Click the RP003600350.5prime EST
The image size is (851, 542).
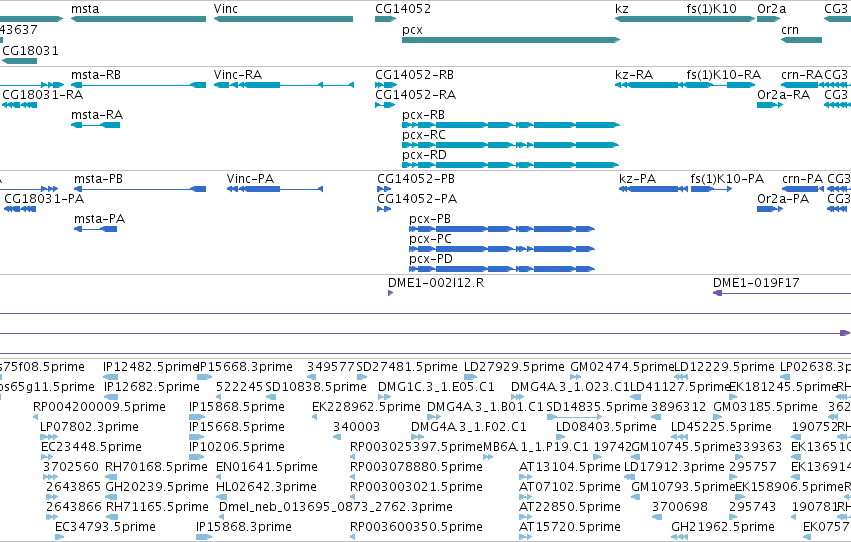tap(353, 537)
